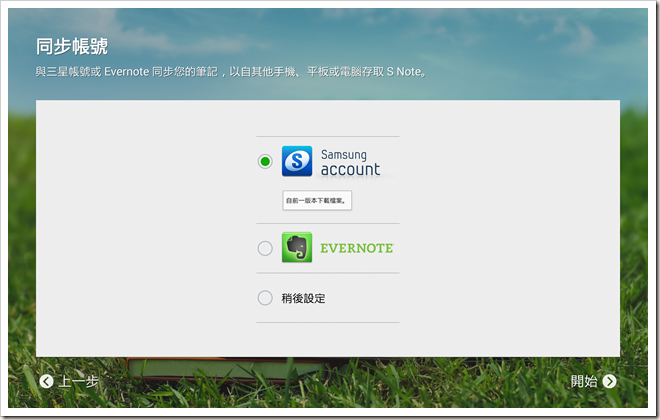
Task: Click the EVERNOTE logo text
Action: (357, 248)
